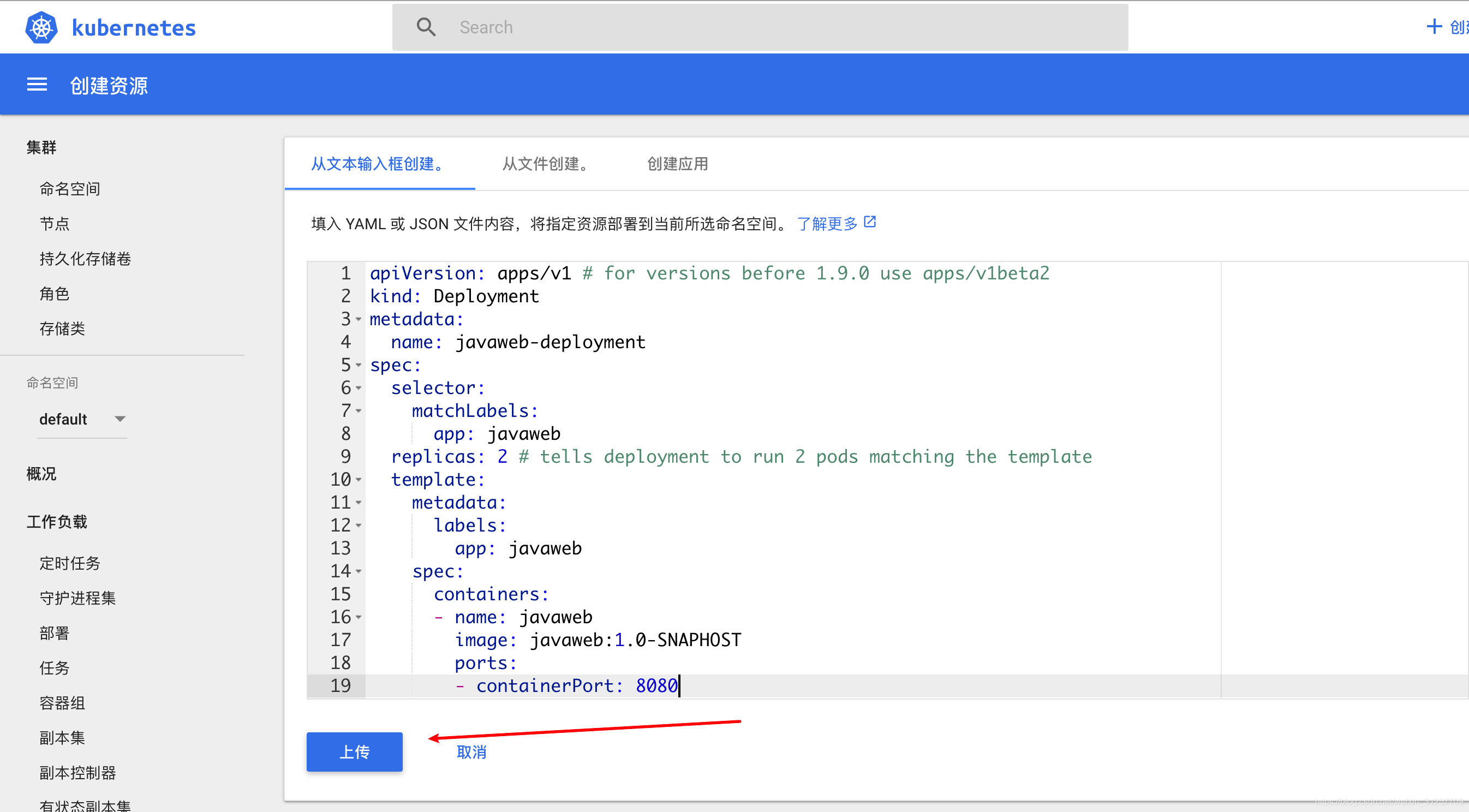Open 节点 nodes in the sidebar
This screenshot has width=1469, height=812.
55,224
